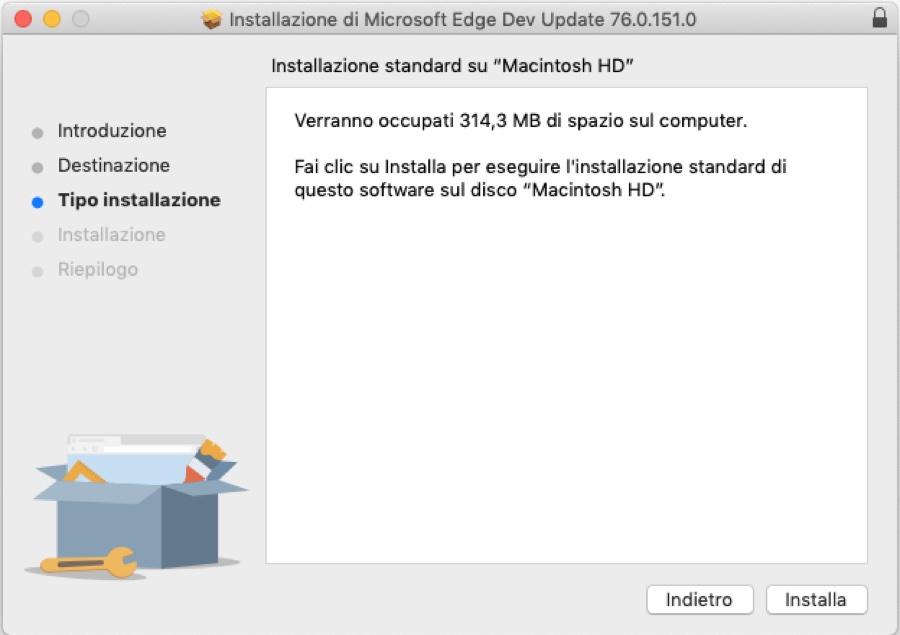Select the Destinazione step in sidebar
Viewport: 900px width, 635px height.
(x=114, y=166)
